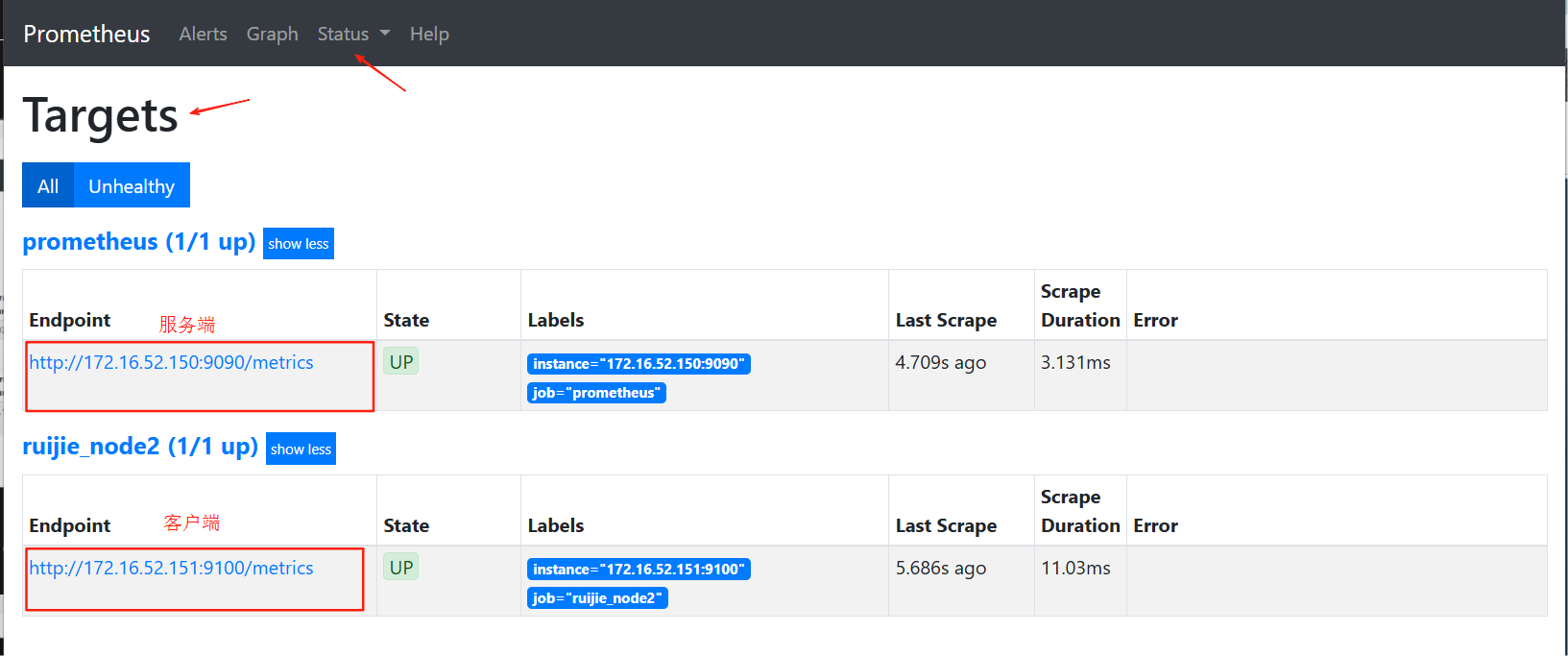
Task: Open the Help menu item
Action: pyautogui.click(x=429, y=34)
